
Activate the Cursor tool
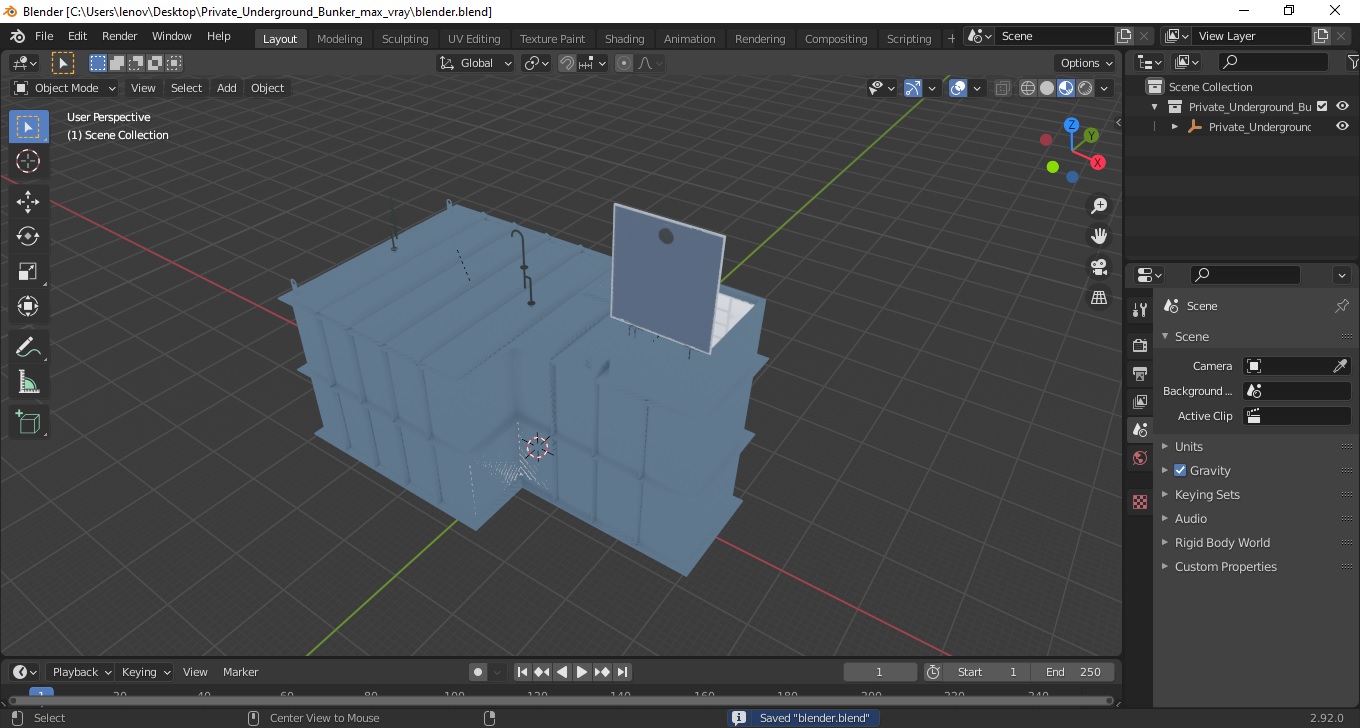[x=28, y=161]
